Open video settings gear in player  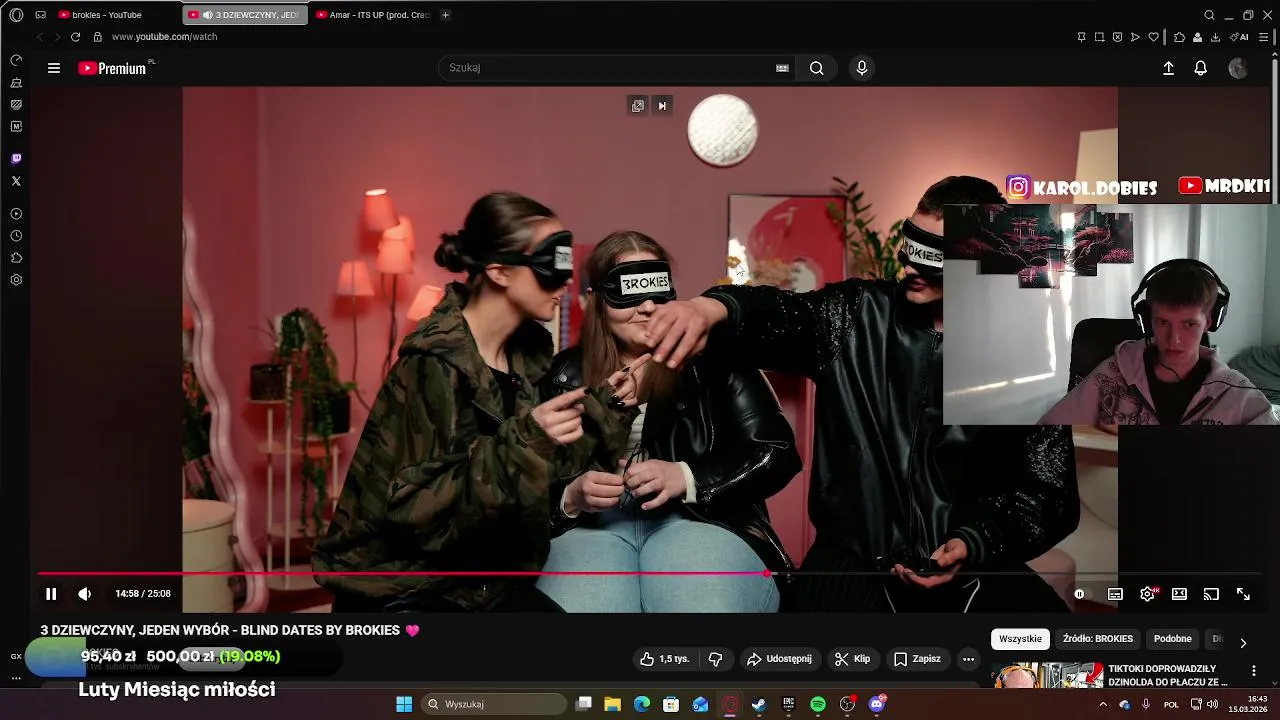[x=1148, y=594]
